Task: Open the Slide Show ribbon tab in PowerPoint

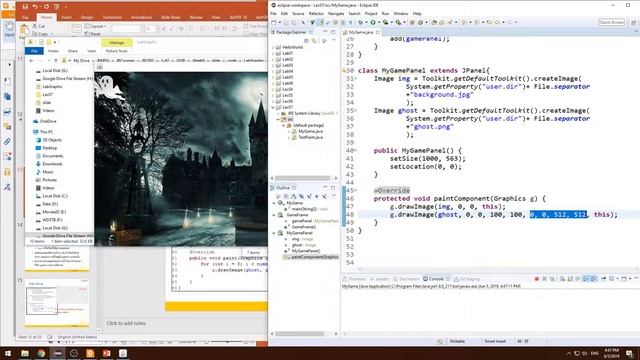Action: click(x=171, y=17)
